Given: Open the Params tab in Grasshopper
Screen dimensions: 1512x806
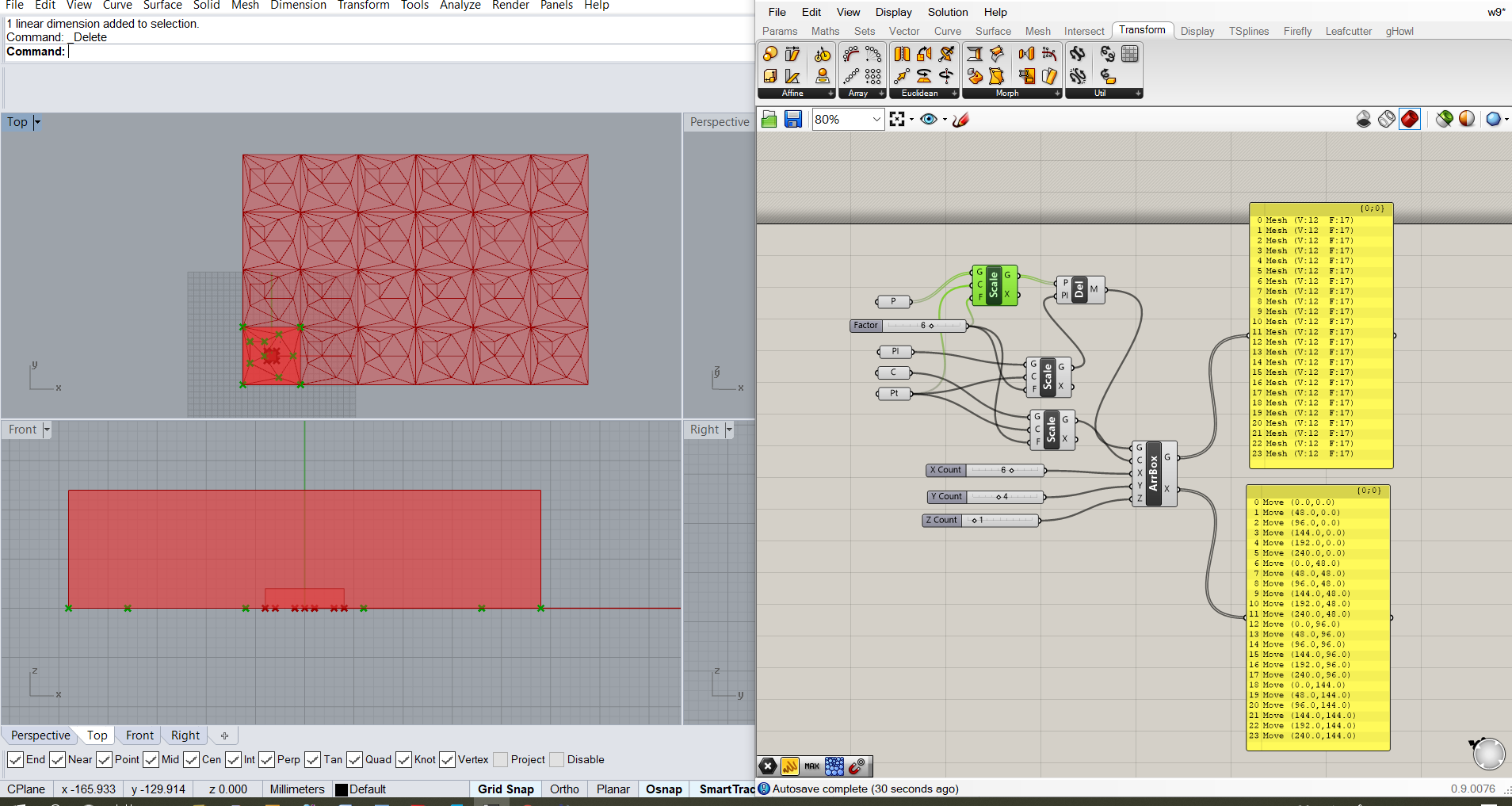Looking at the screenshot, I should pos(780,32).
